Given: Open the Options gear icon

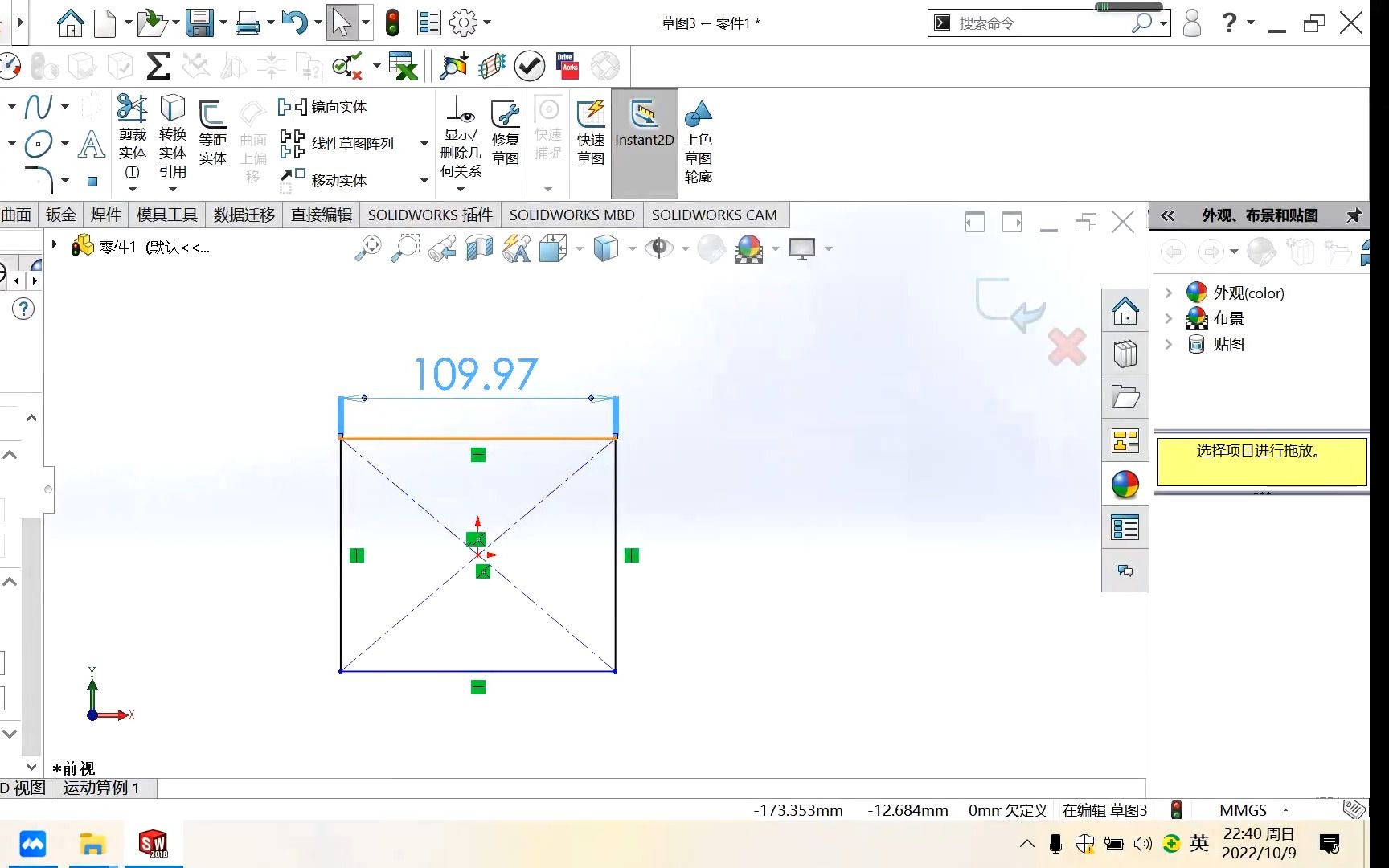Looking at the screenshot, I should [464, 23].
